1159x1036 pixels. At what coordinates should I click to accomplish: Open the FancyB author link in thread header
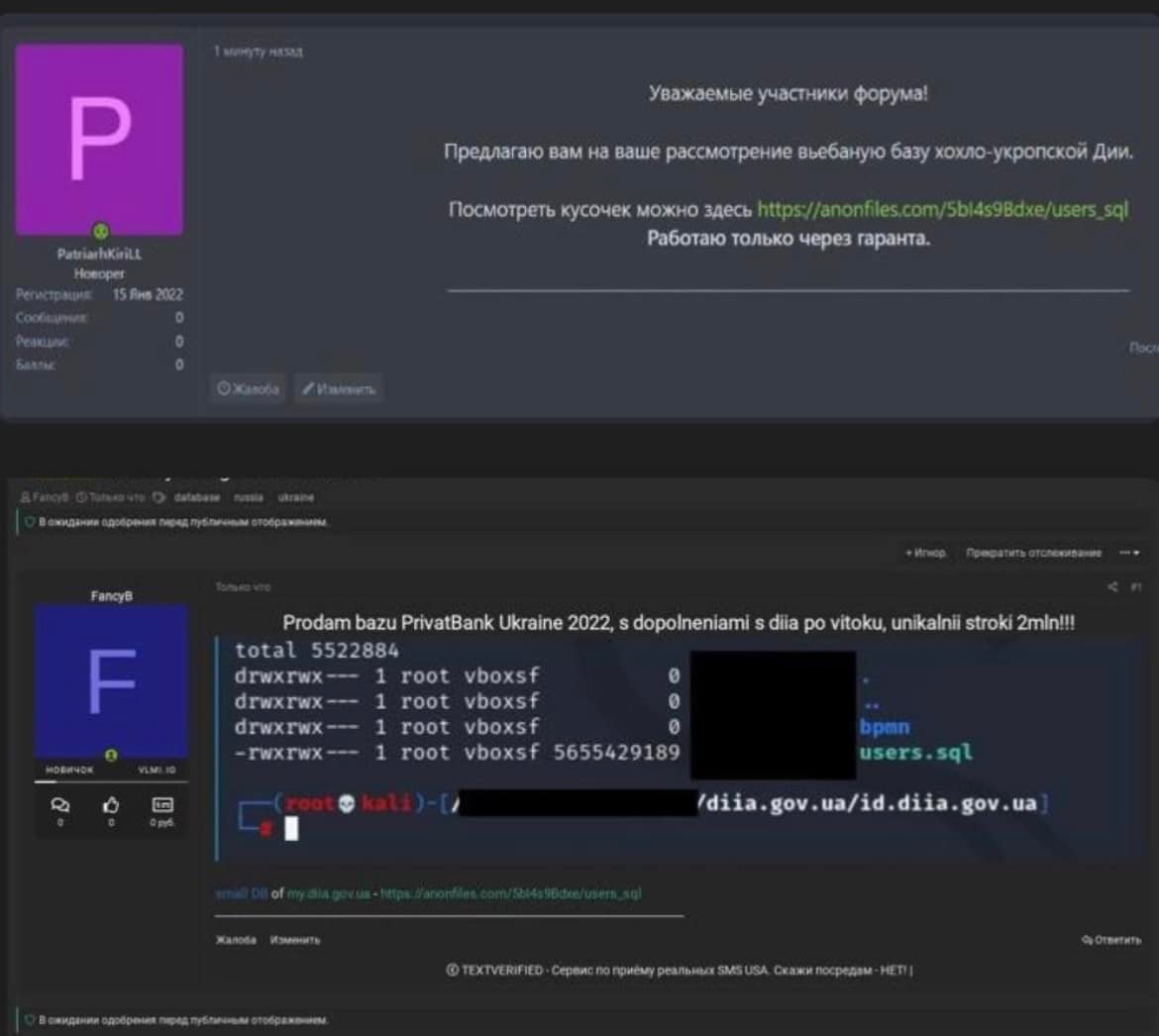tap(45, 497)
